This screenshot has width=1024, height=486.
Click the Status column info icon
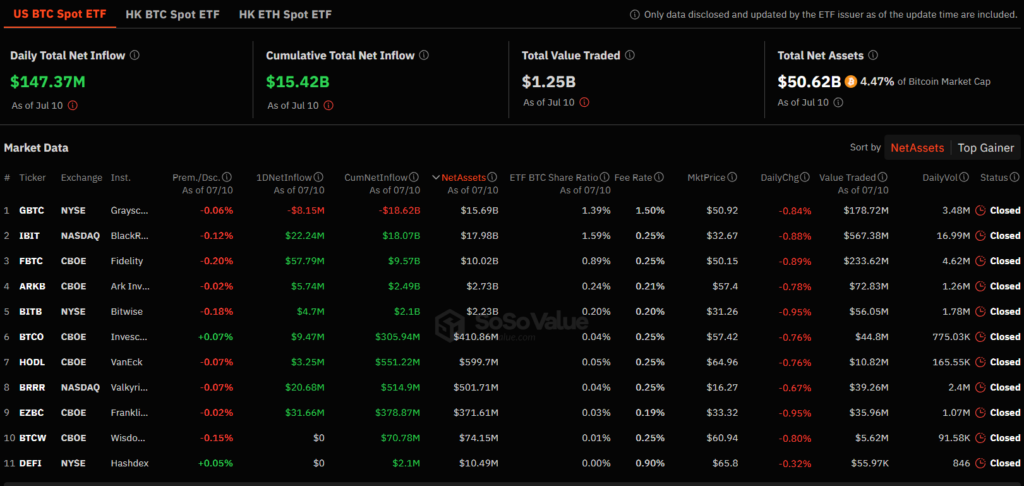click(x=1014, y=177)
